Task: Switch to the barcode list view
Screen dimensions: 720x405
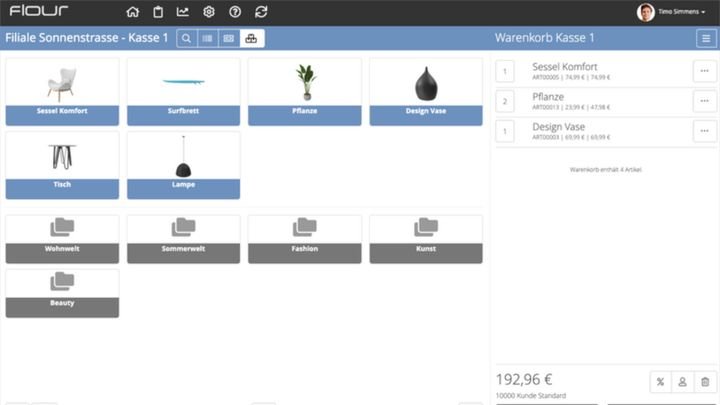Action: click(208, 38)
